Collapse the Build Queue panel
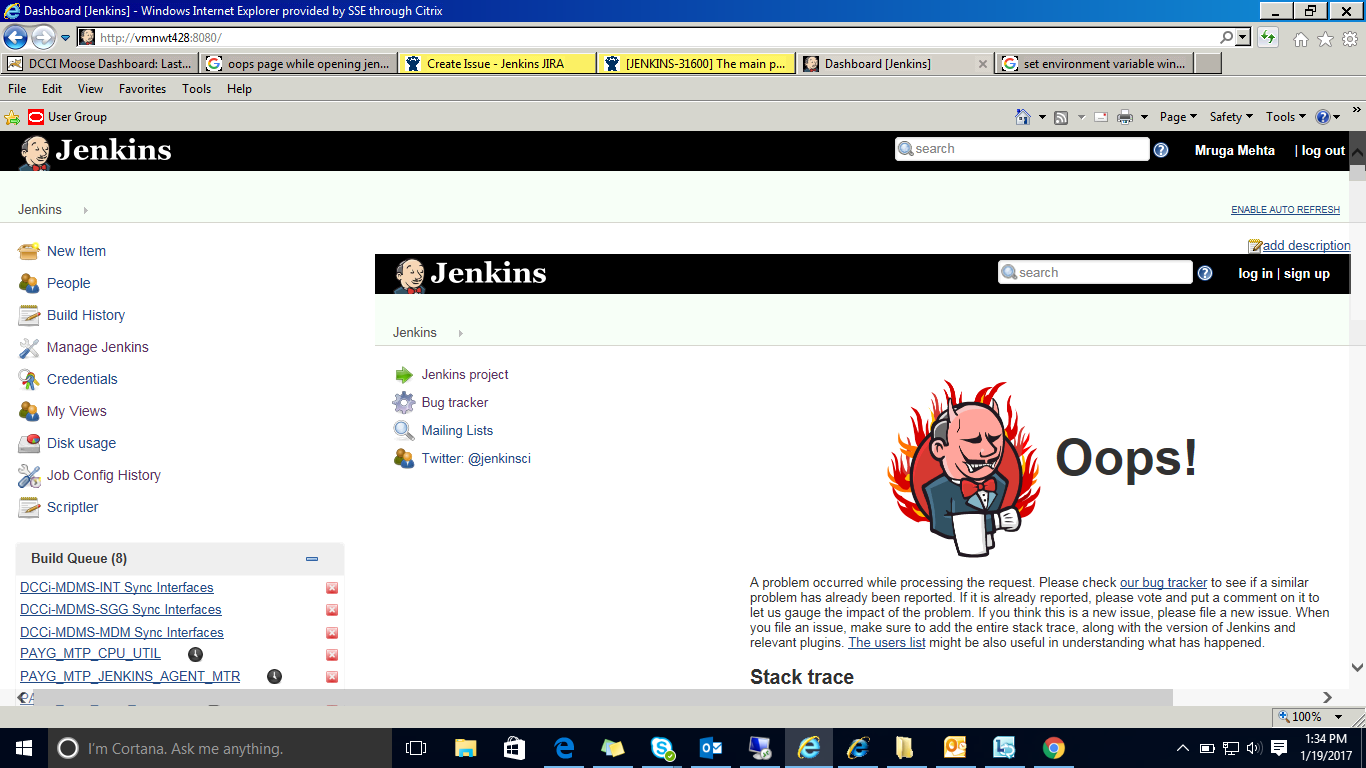Viewport: 1366px width, 768px height. pos(312,559)
